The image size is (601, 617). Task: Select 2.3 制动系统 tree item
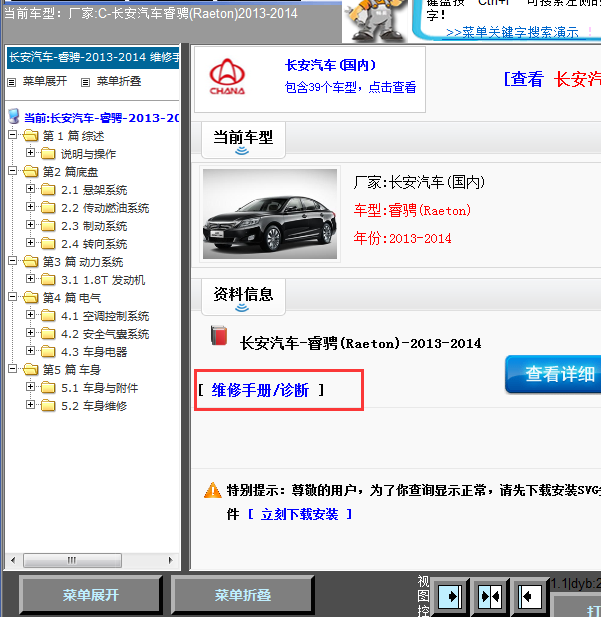[94, 226]
